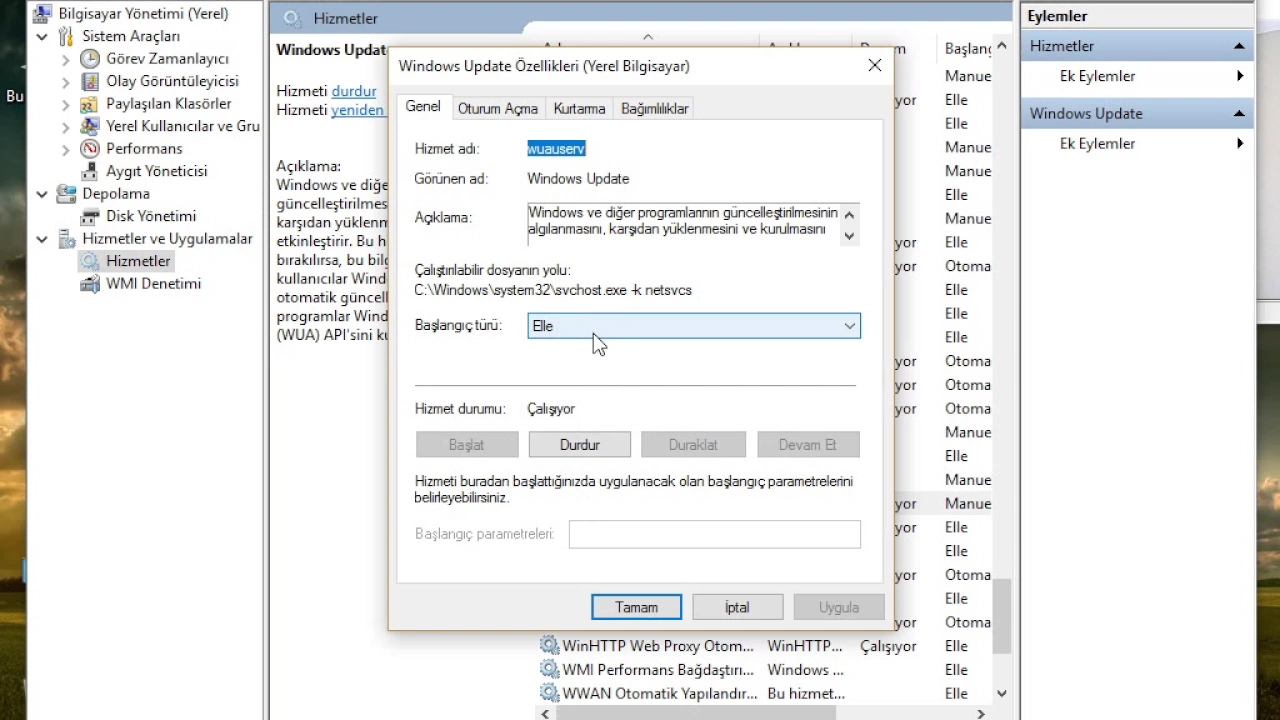Screen dimensions: 1280x720
Task: Click horizontal scrollbar right arrow
Action: pyautogui.click(x=981, y=714)
